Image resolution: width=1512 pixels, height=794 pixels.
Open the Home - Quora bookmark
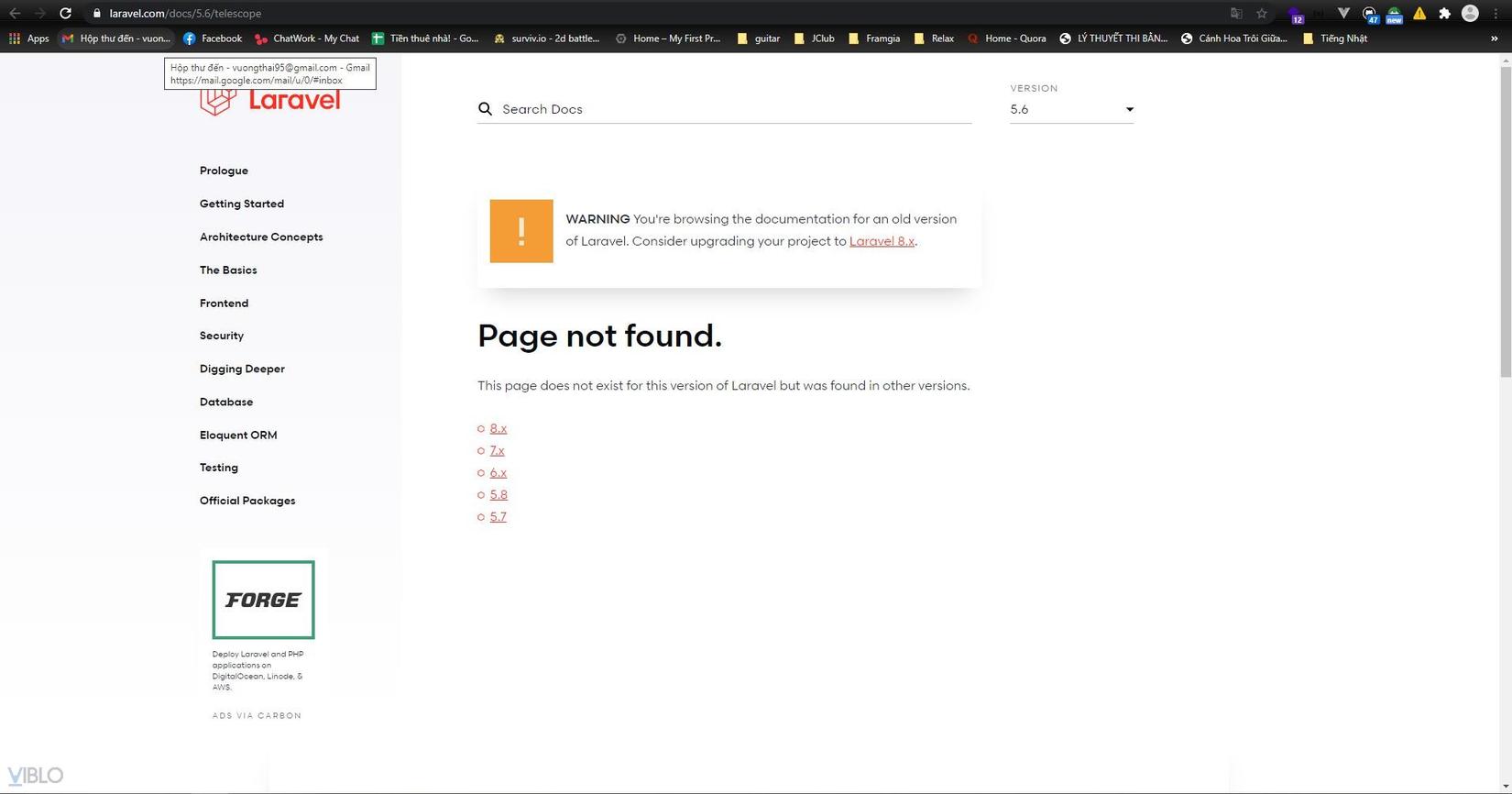[1006, 39]
